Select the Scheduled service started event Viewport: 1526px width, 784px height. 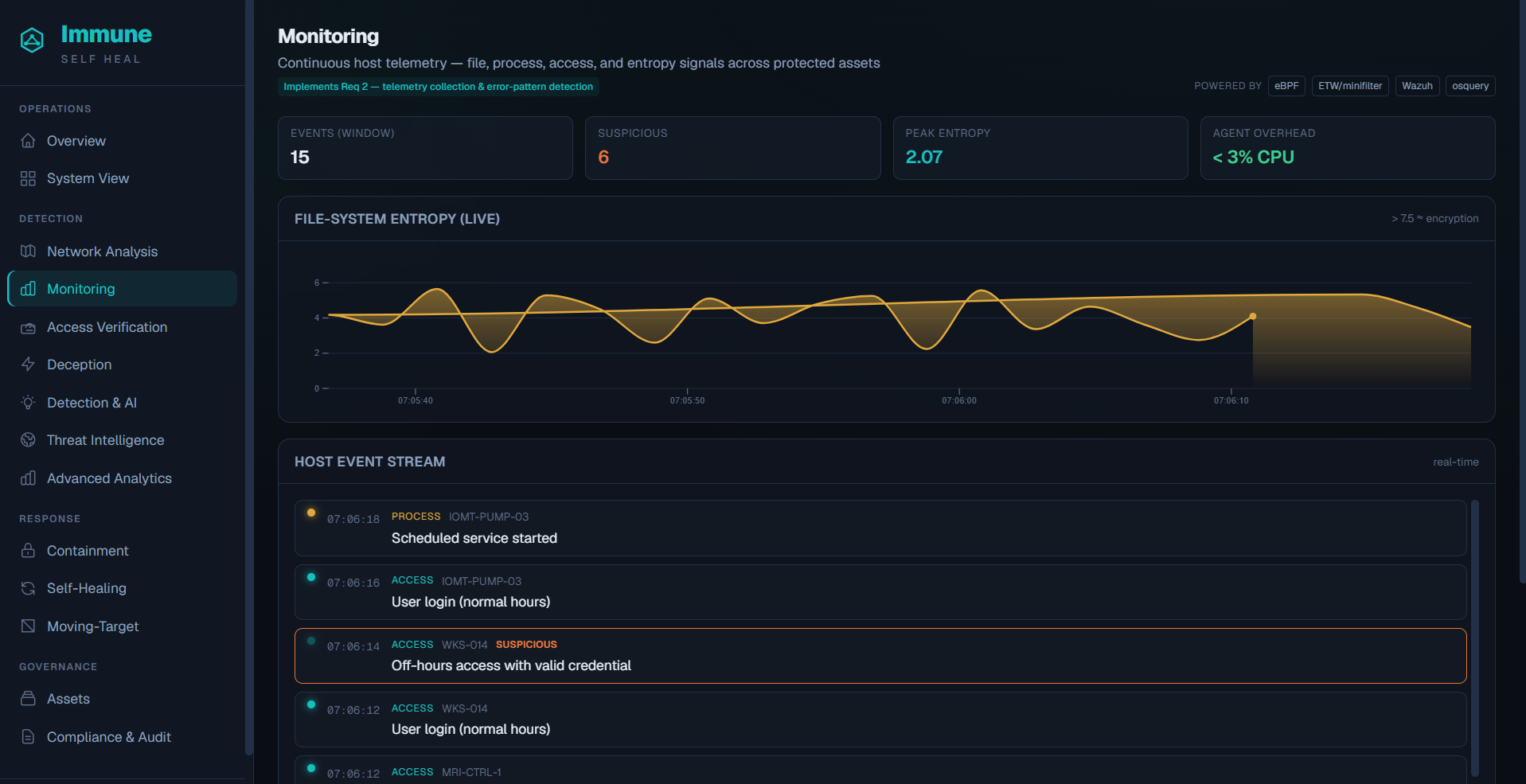pyautogui.click(x=880, y=528)
